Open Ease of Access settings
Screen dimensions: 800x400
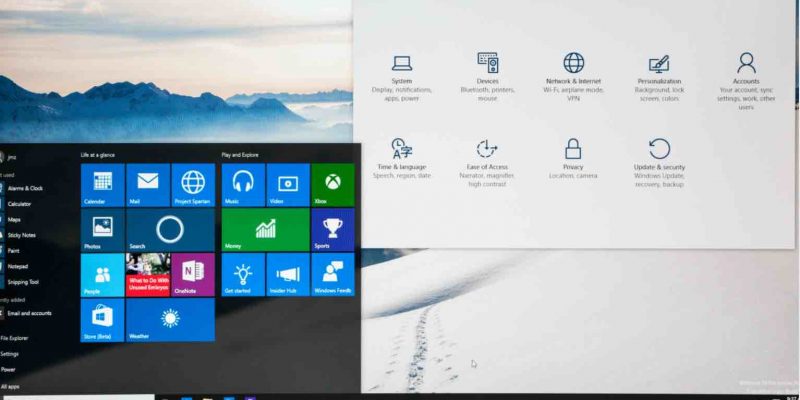487,162
